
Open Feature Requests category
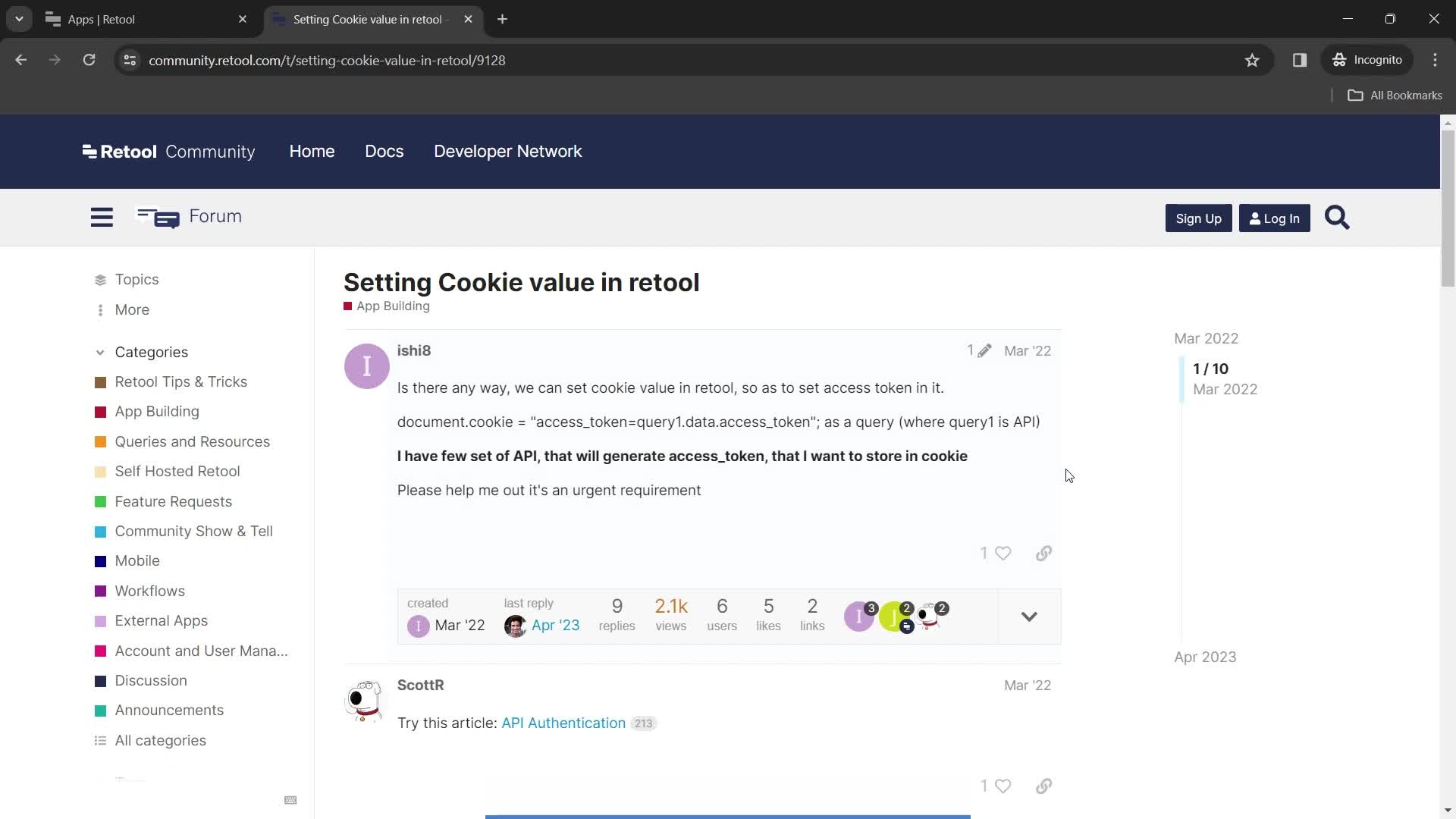click(x=164, y=502)
